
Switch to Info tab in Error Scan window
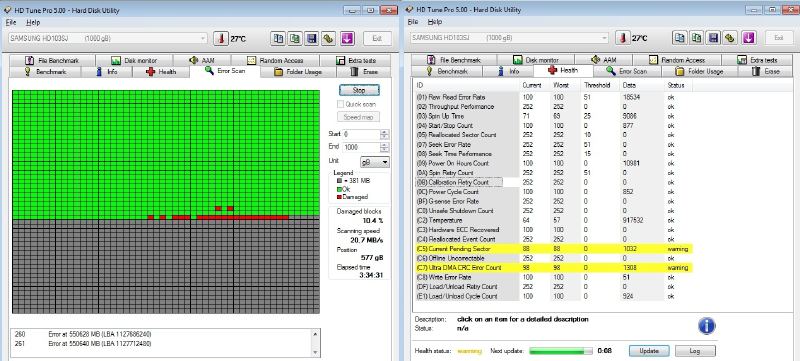(x=107, y=72)
